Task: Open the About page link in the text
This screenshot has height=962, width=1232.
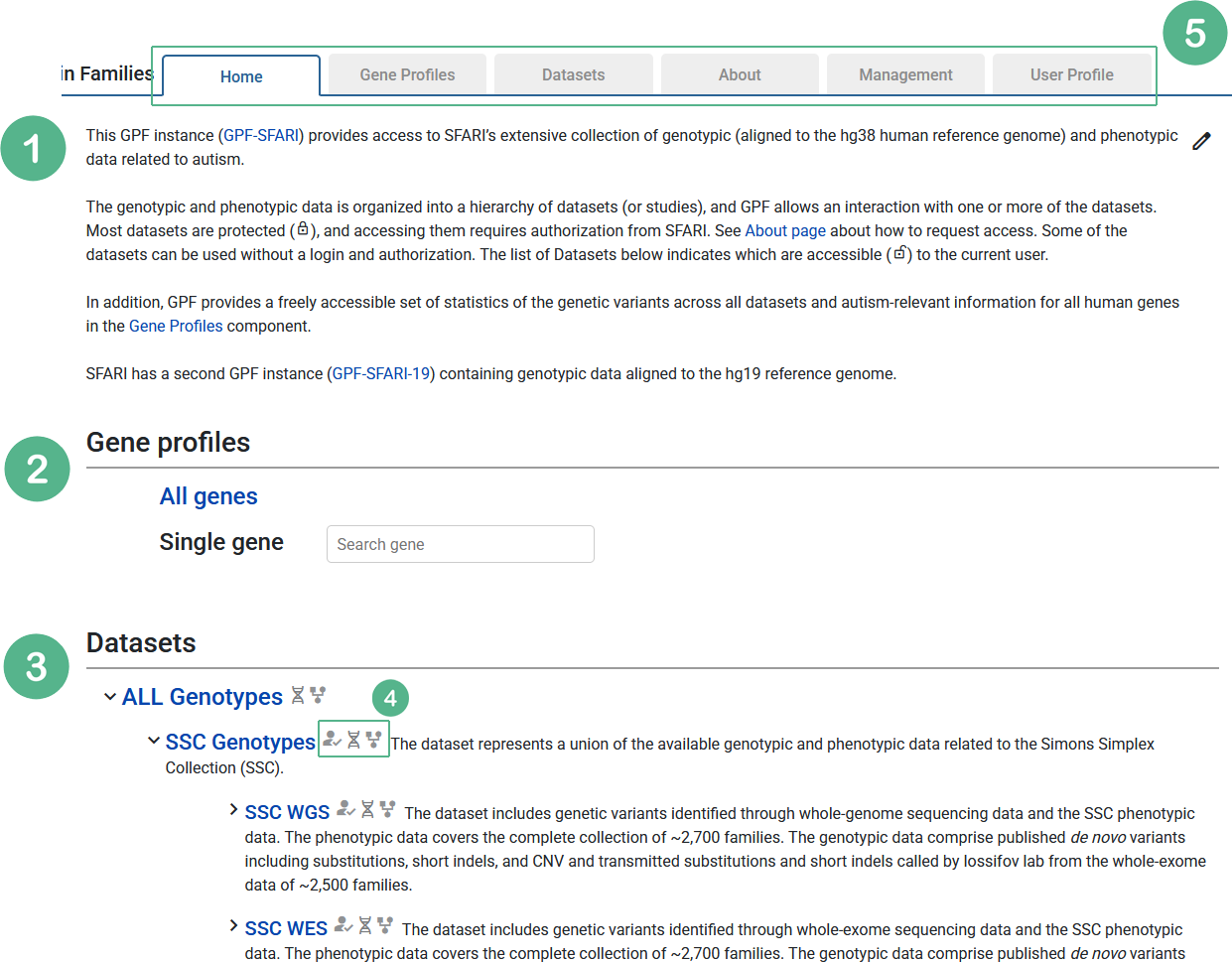Action: coord(785,230)
